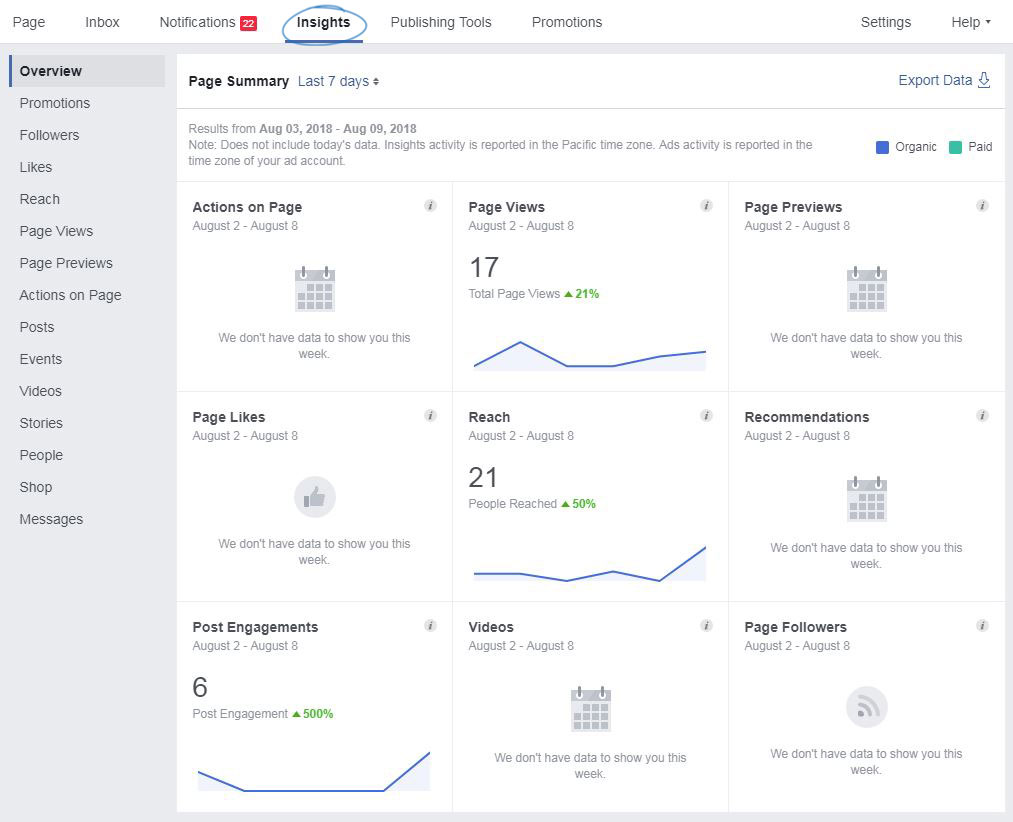
Task: Click the red notifications badge 22
Action: pyautogui.click(x=248, y=23)
